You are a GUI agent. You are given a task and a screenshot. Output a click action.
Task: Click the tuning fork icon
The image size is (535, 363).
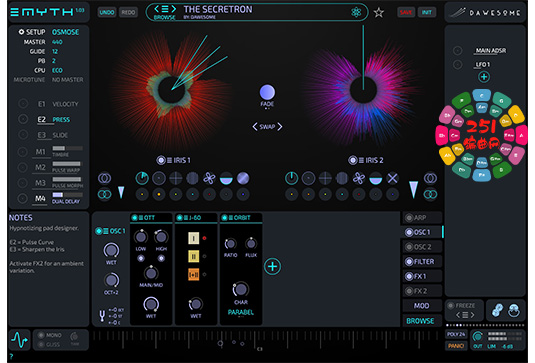tap(102, 316)
